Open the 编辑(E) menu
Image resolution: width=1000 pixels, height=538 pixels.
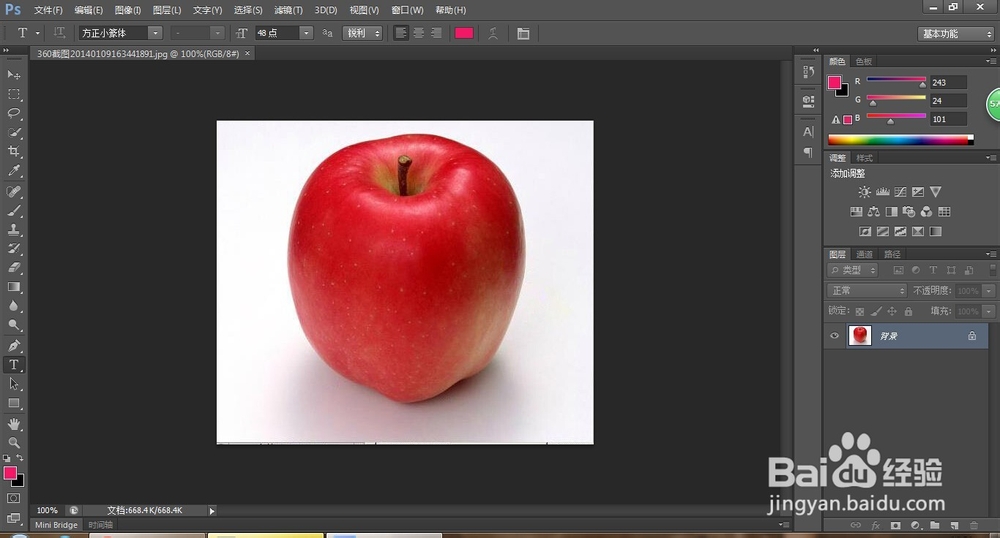click(89, 10)
